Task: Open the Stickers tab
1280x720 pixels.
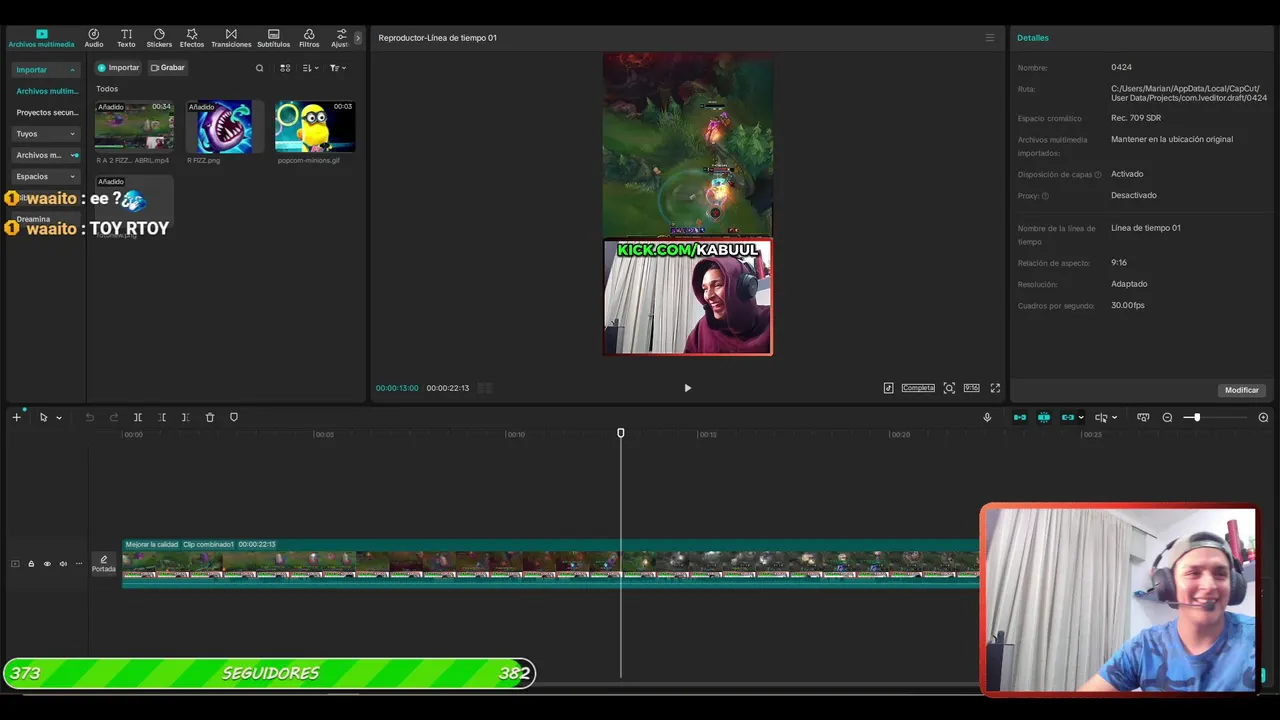Action: point(159,38)
